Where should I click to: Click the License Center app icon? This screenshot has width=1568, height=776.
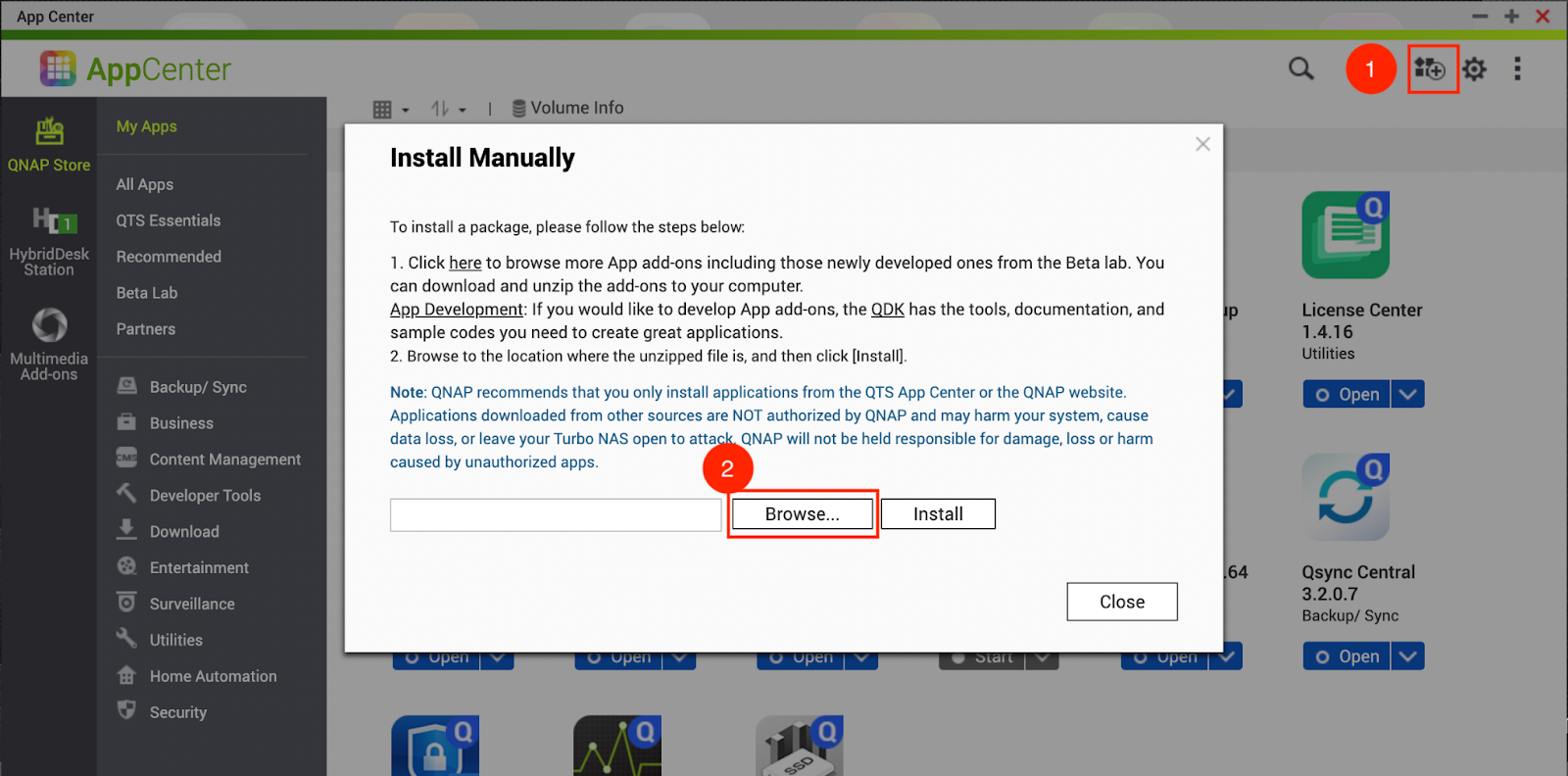pos(1346,235)
